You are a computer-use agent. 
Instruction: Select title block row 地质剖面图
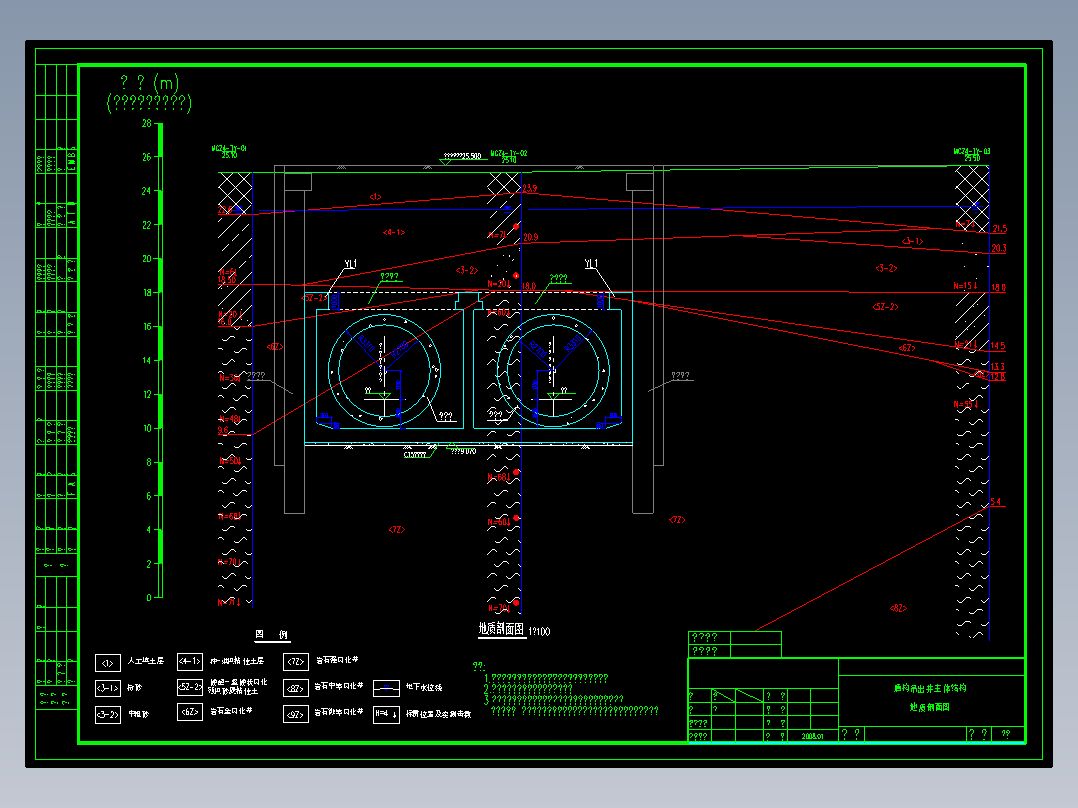point(930,707)
